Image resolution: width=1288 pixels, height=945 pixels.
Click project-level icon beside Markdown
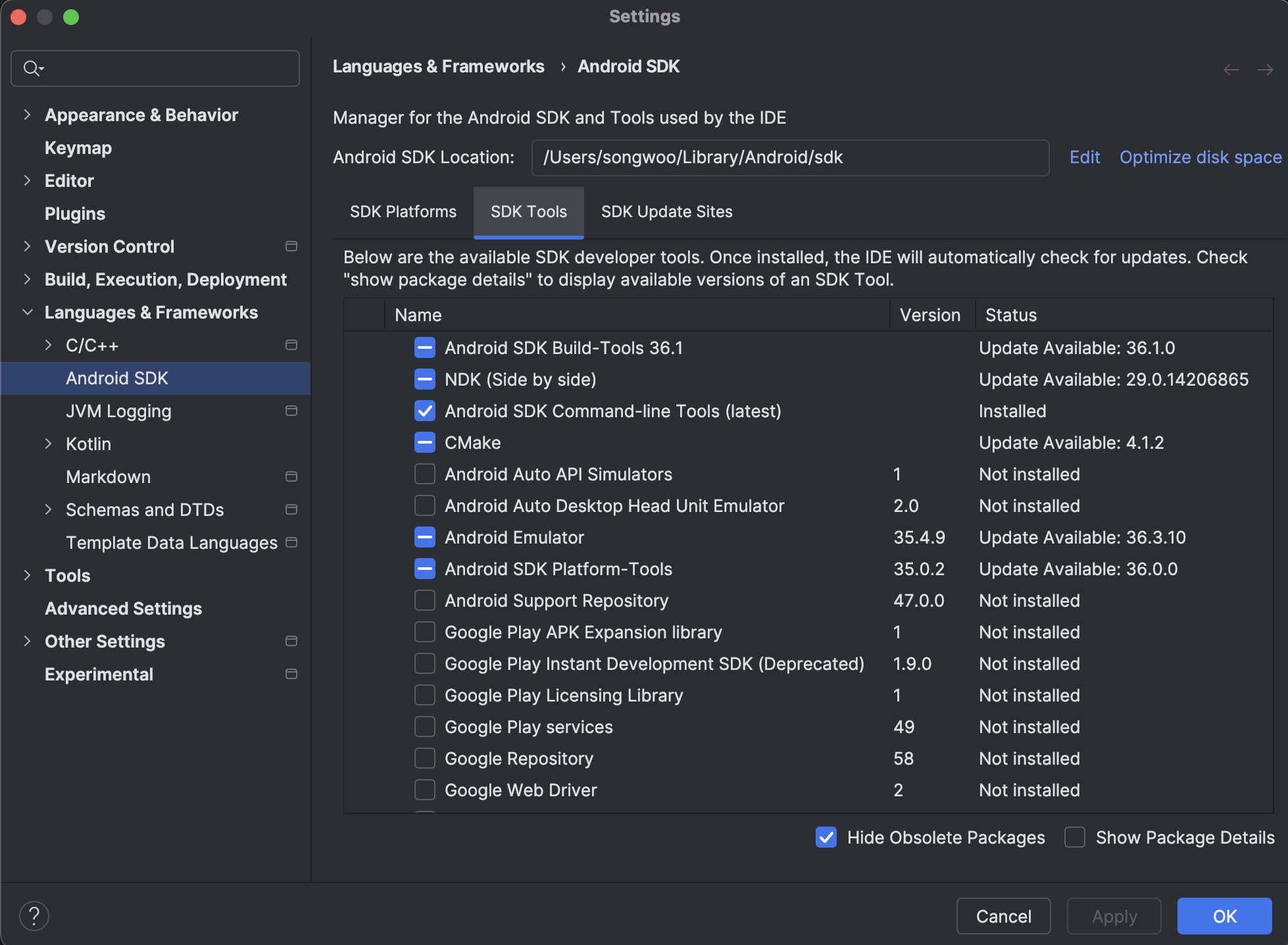tap(291, 476)
